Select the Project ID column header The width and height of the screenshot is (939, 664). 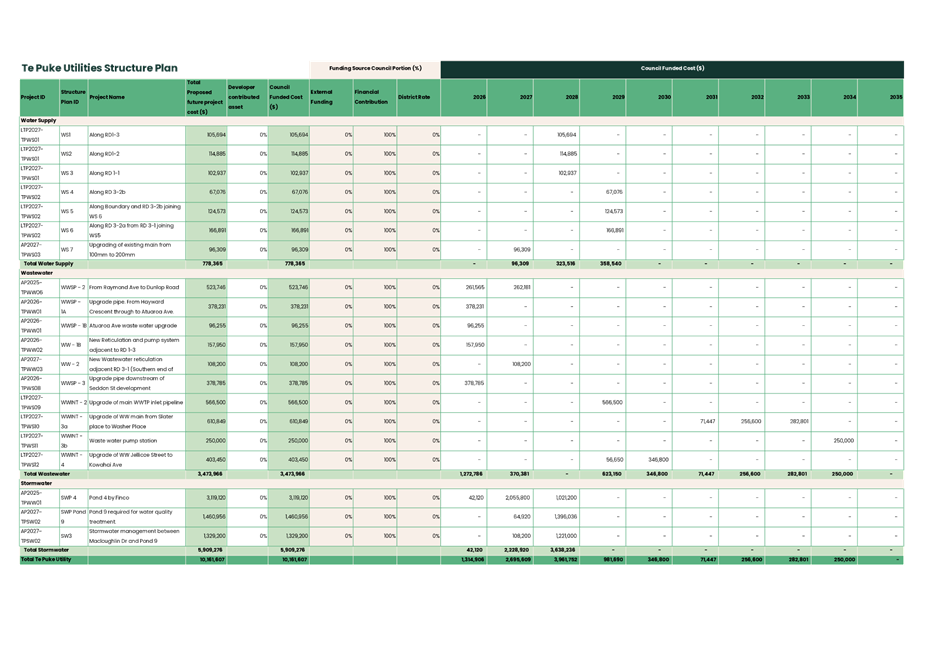pos(33,97)
